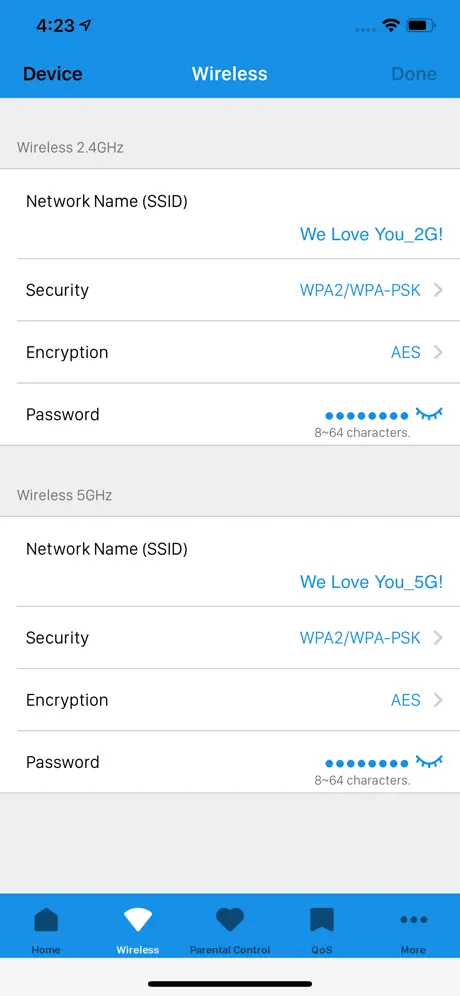Open the 5GHz Encryption AES option
460x996 pixels.
coord(406,700)
